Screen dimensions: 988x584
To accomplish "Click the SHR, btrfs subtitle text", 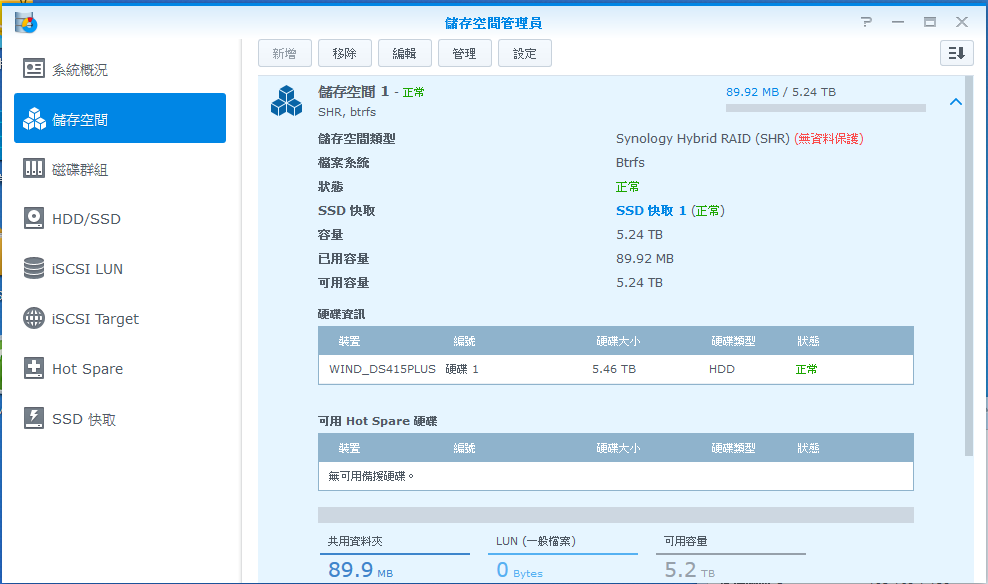I will point(347,112).
